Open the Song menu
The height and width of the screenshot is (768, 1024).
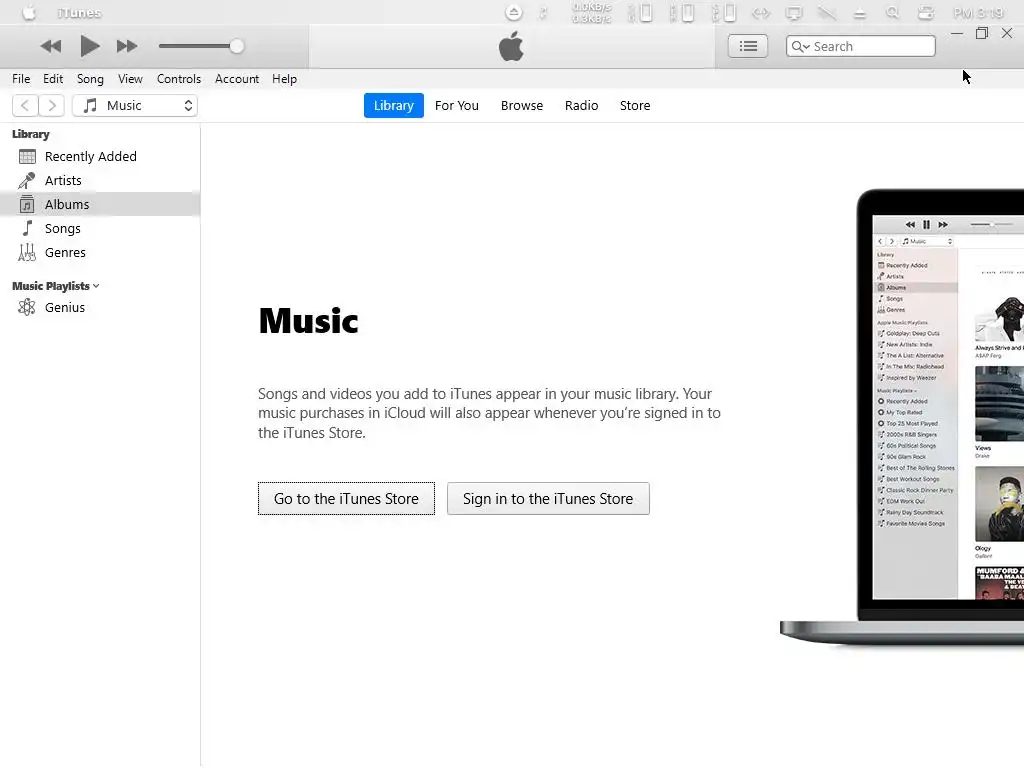(x=90, y=79)
